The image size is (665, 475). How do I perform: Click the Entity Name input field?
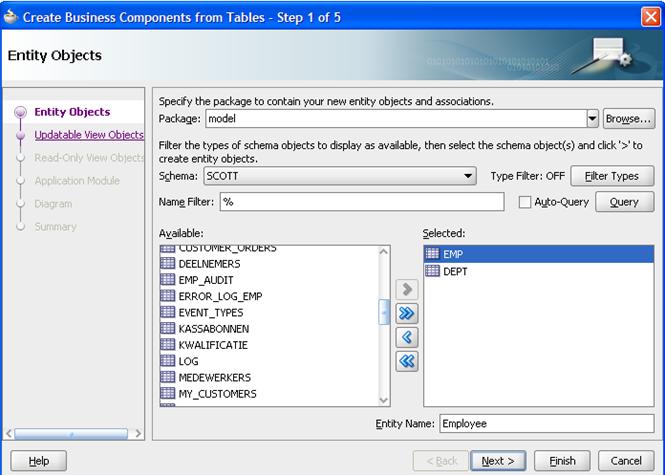tap(546, 424)
